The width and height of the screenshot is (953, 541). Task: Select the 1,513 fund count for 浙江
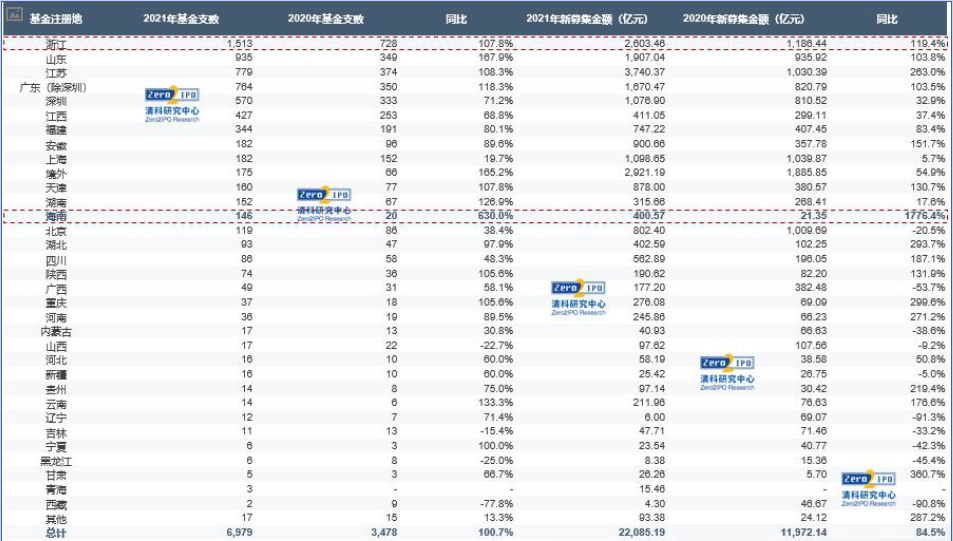239,44
